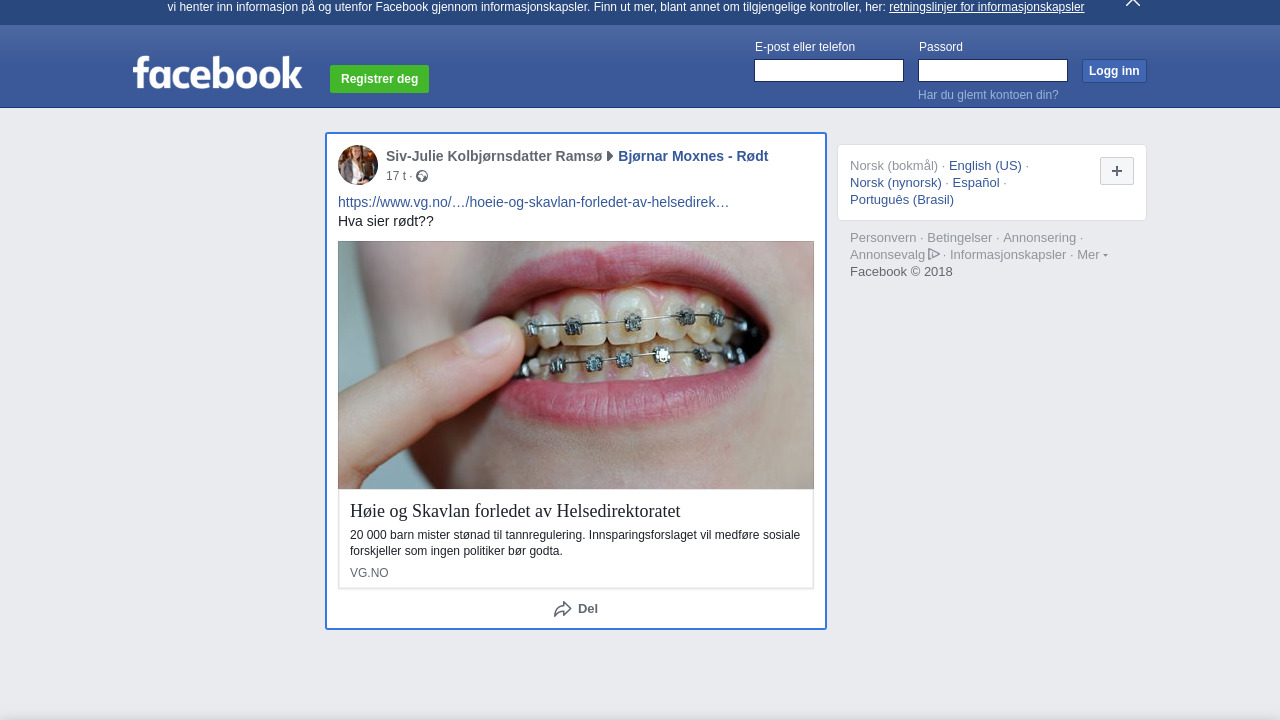The height and width of the screenshot is (720, 1280).
Task: Focus the E-post eller telefon field
Action: pos(829,71)
